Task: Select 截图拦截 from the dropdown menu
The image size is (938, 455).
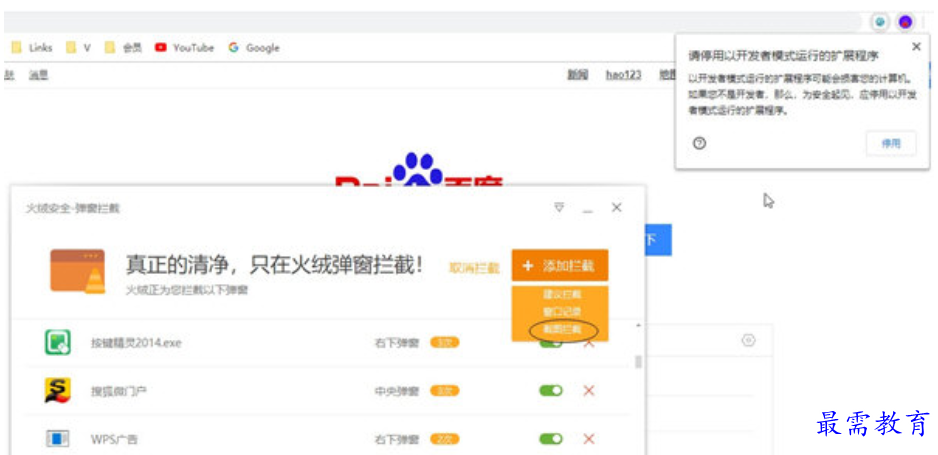Action: point(562,329)
